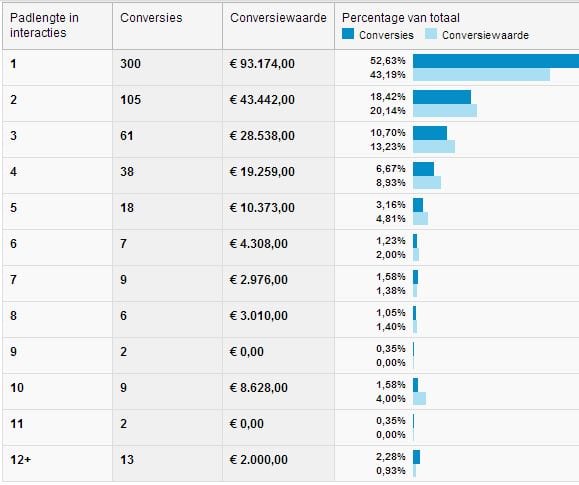Image resolution: width=579 pixels, height=485 pixels.
Task: Select the 105 conversions cell
Action: [x=130, y=100]
